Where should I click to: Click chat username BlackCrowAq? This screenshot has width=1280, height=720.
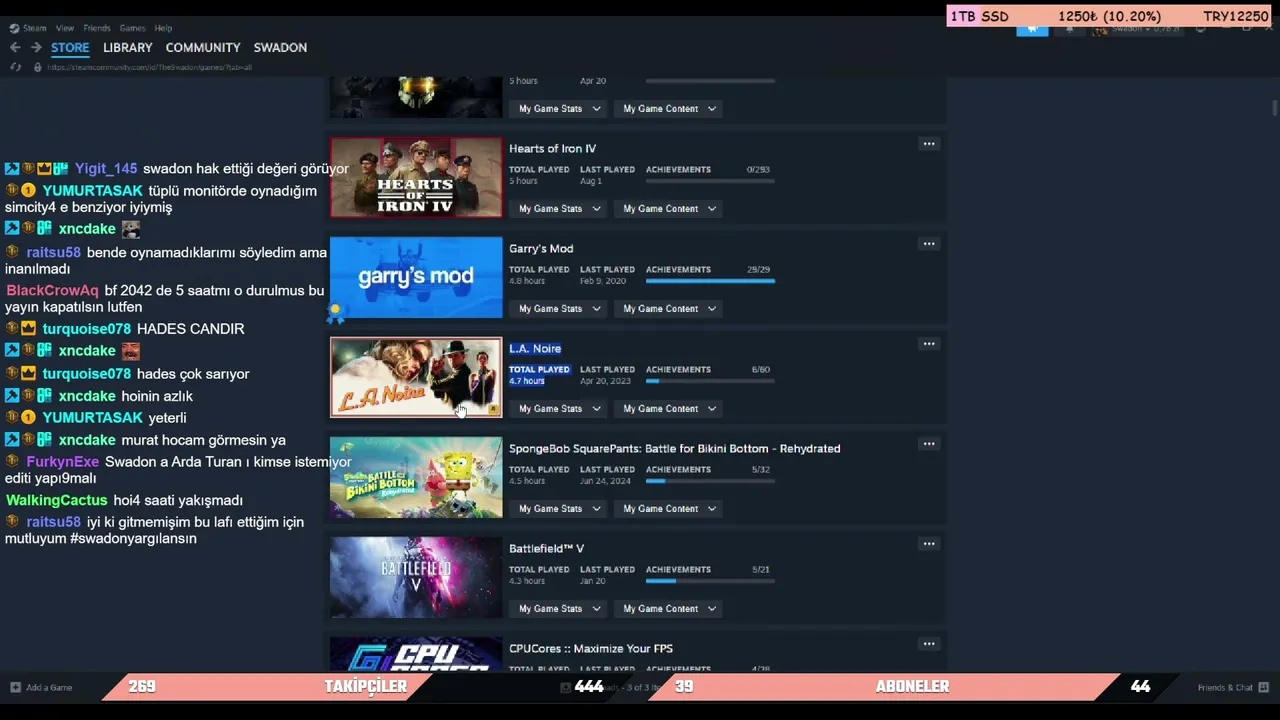click(x=53, y=291)
